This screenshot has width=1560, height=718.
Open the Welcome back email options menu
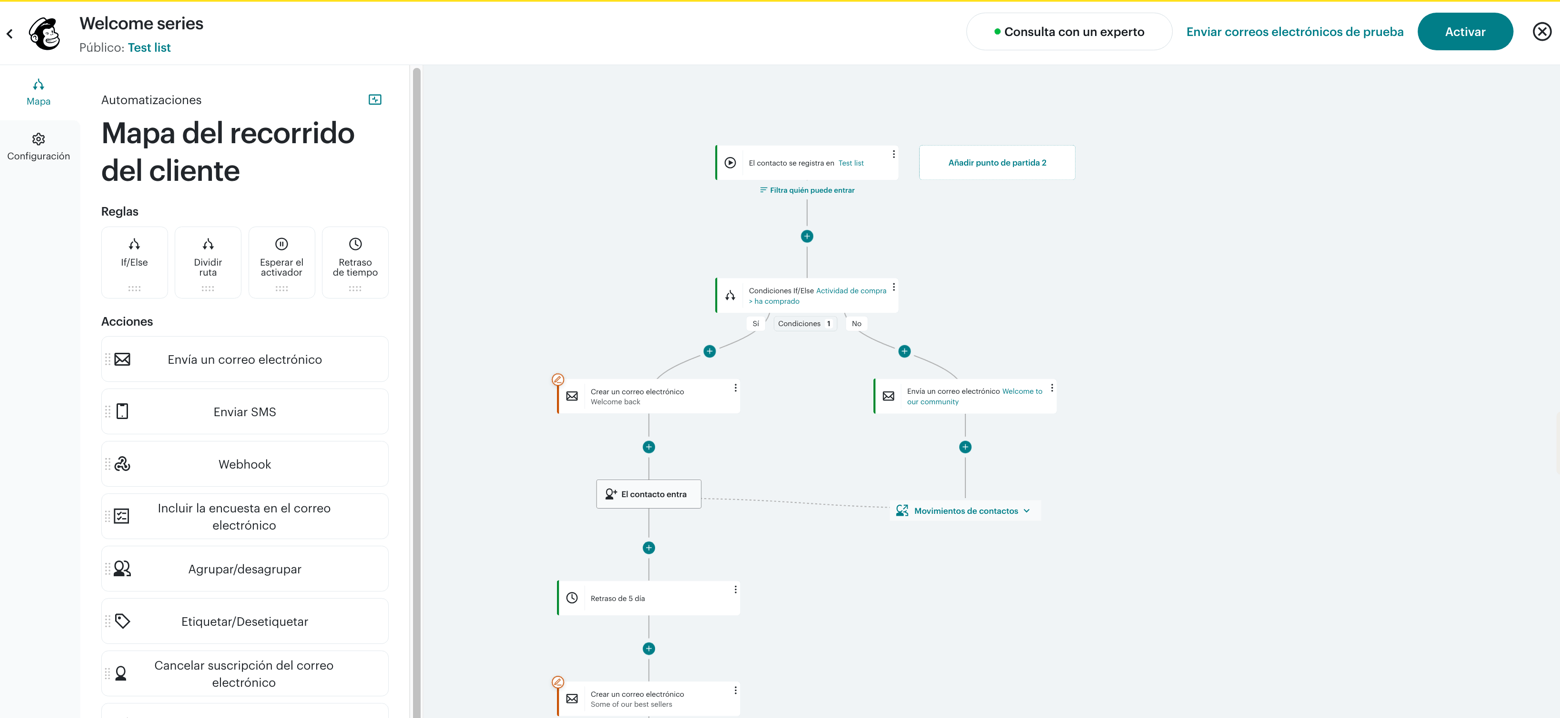click(736, 388)
